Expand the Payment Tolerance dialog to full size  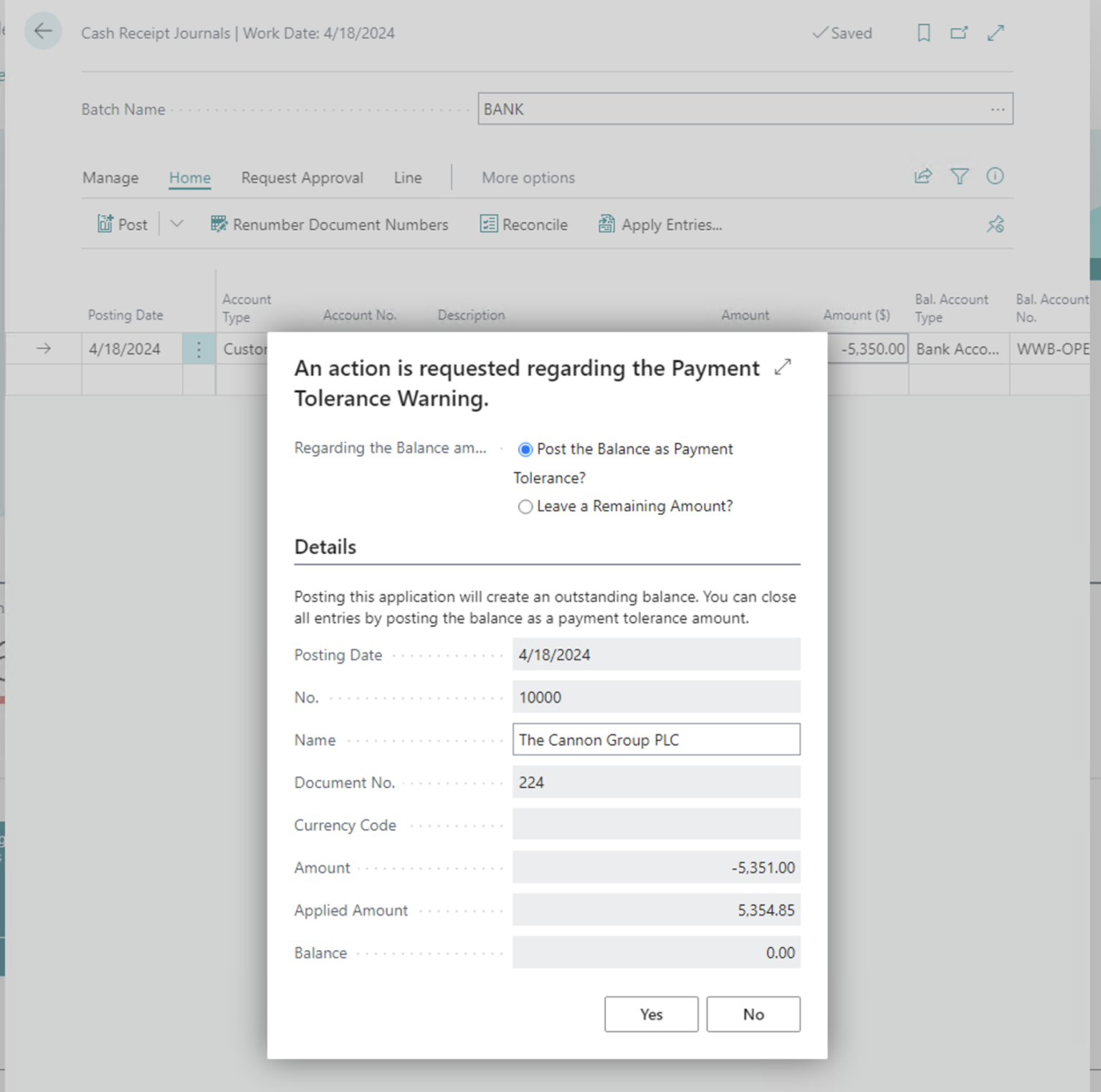(782, 366)
